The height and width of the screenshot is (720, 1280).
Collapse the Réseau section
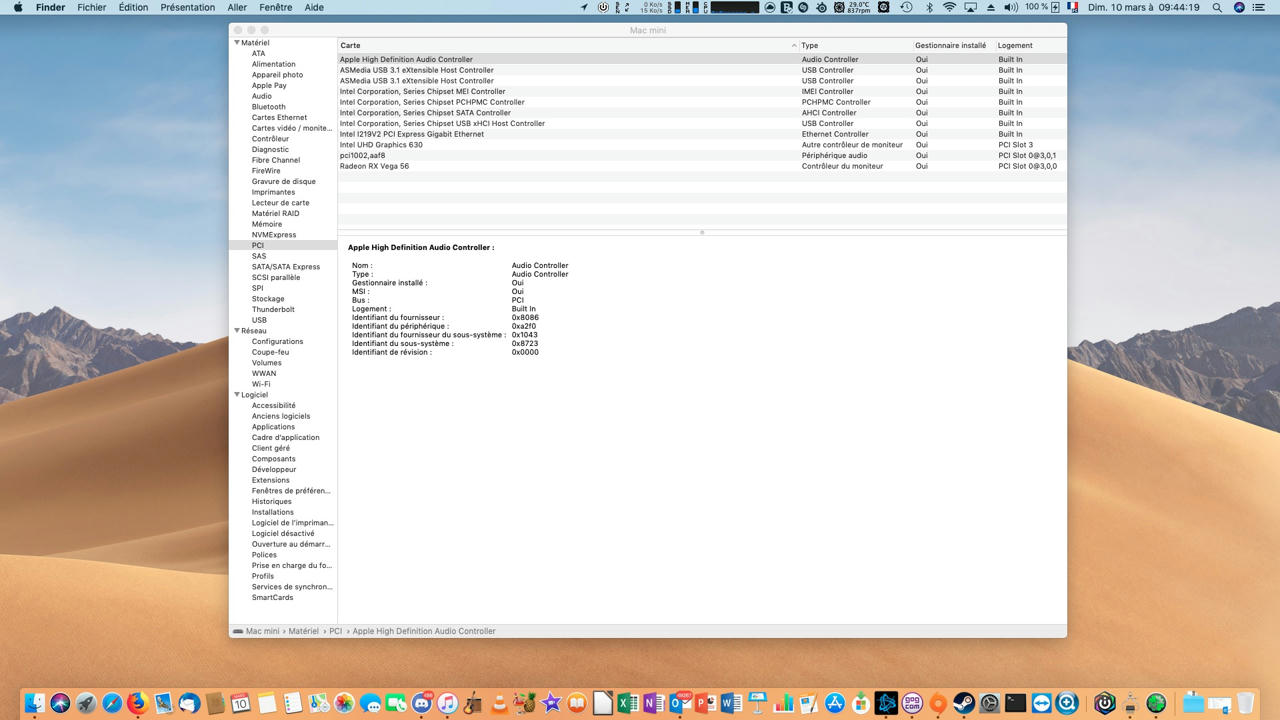click(x=237, y=331)
